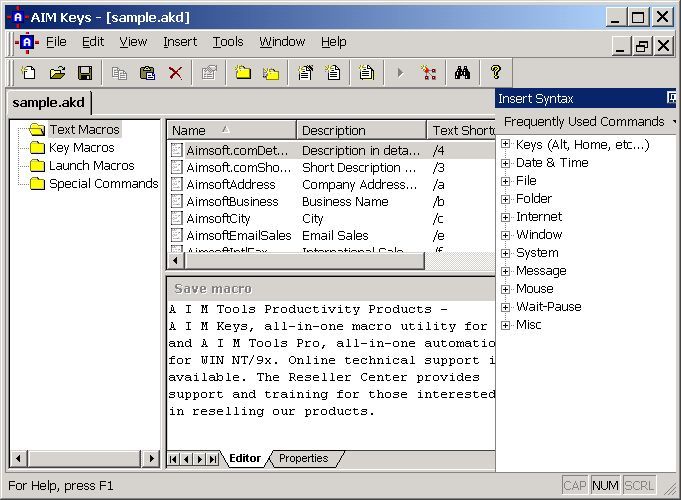Select the Launch Macros folder
Image resolution: width=681 pixels, height=500 pixels.
[x=91, y=166]
